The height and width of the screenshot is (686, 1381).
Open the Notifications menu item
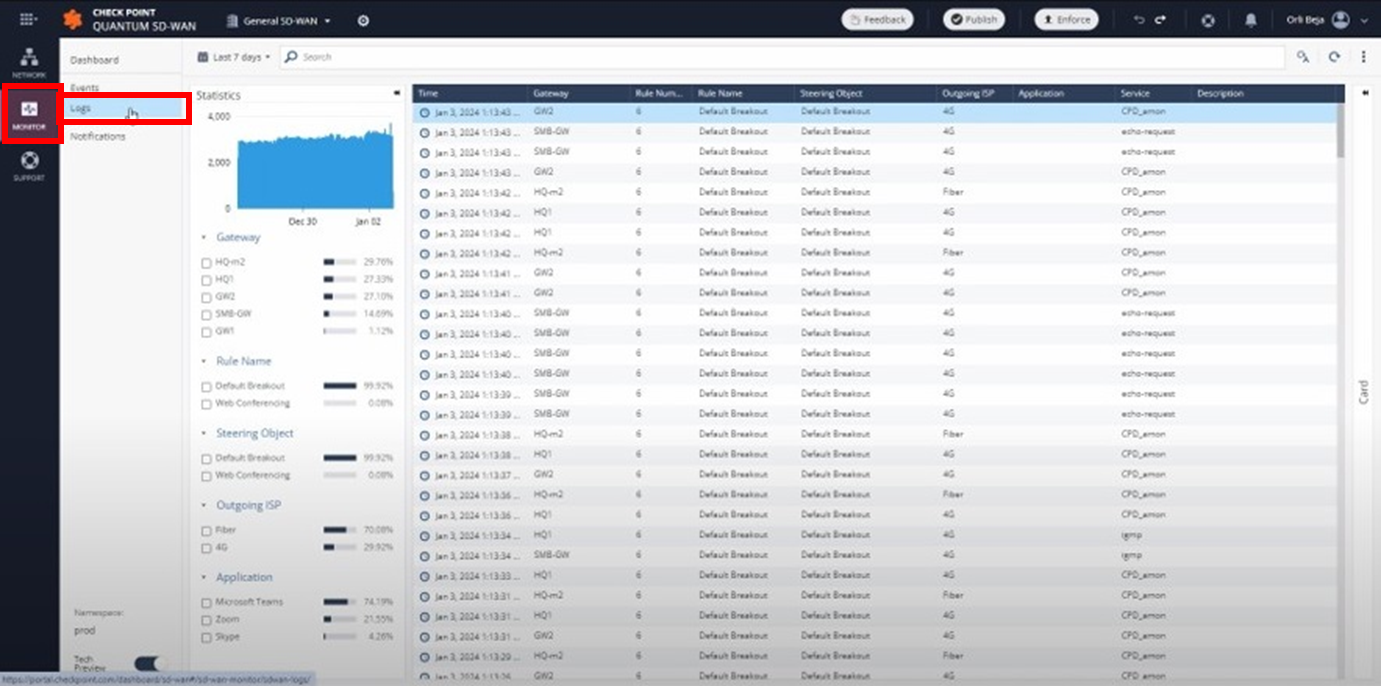[98, 136]
